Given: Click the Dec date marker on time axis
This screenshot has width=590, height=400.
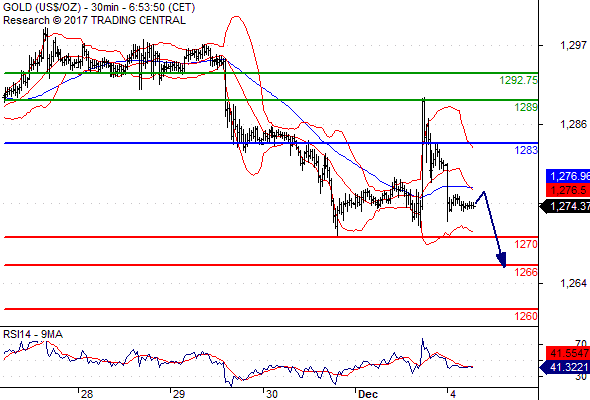Looking at the screenshot, I should 368,394.
